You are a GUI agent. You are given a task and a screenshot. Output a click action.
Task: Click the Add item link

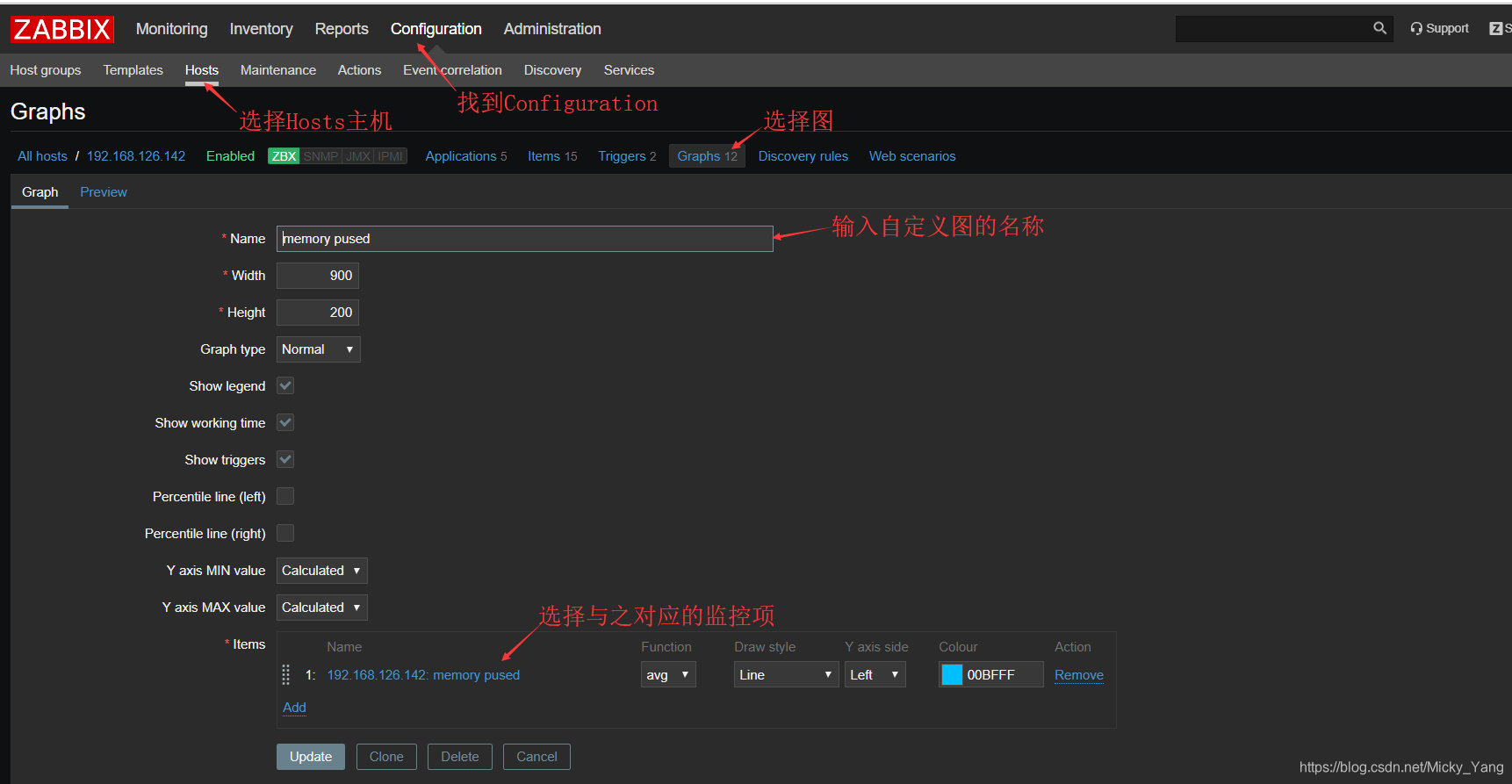(294, 708)
